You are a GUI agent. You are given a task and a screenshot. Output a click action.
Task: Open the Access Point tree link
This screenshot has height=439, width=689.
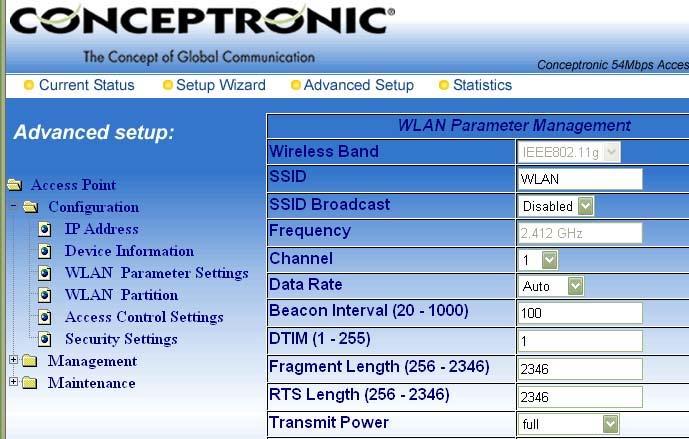click(73, 185)
